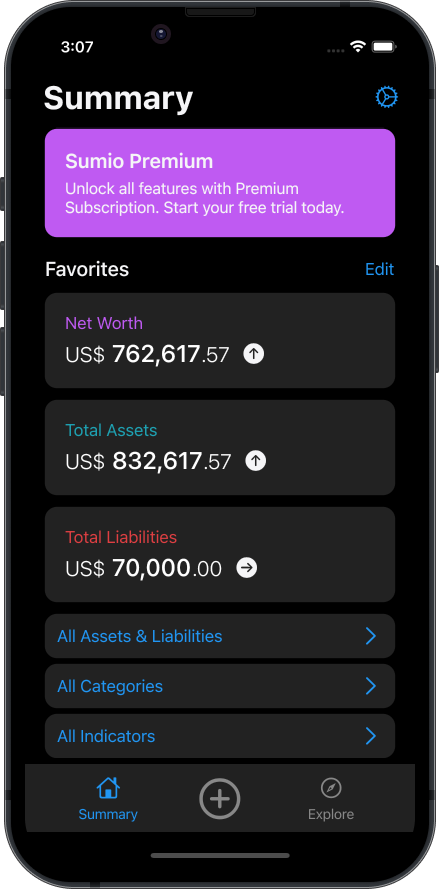Open the Total Liabilities card
Screen dimensions: 439x889
coord(220,554)
